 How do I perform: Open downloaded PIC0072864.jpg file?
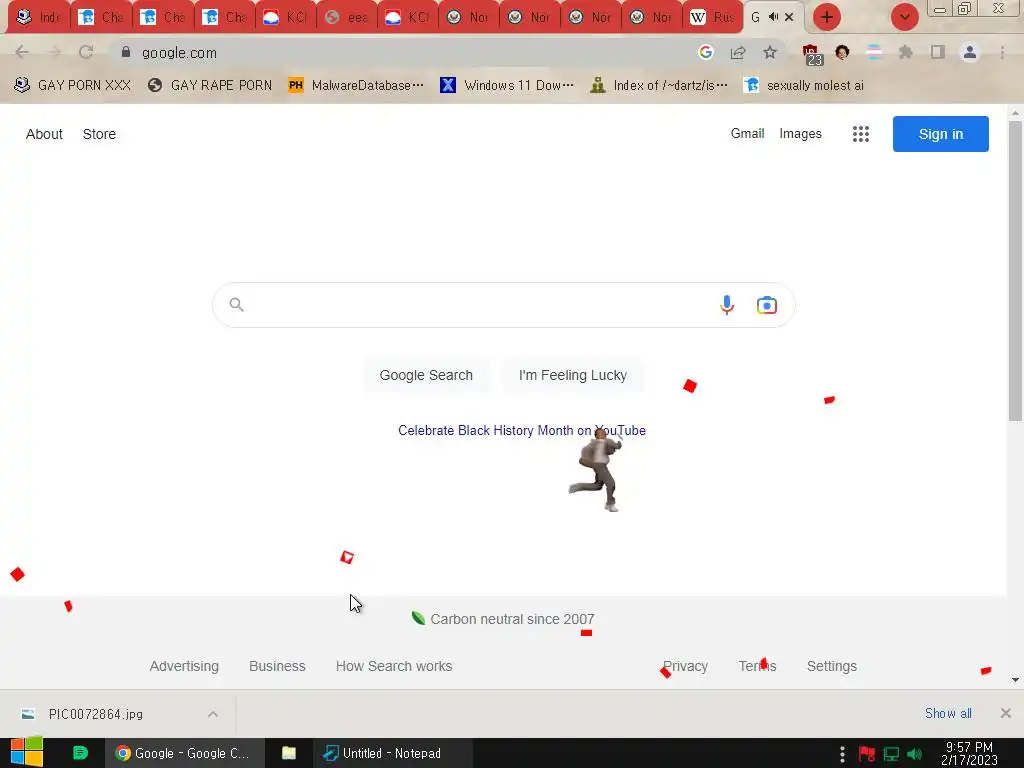[95, 714]
